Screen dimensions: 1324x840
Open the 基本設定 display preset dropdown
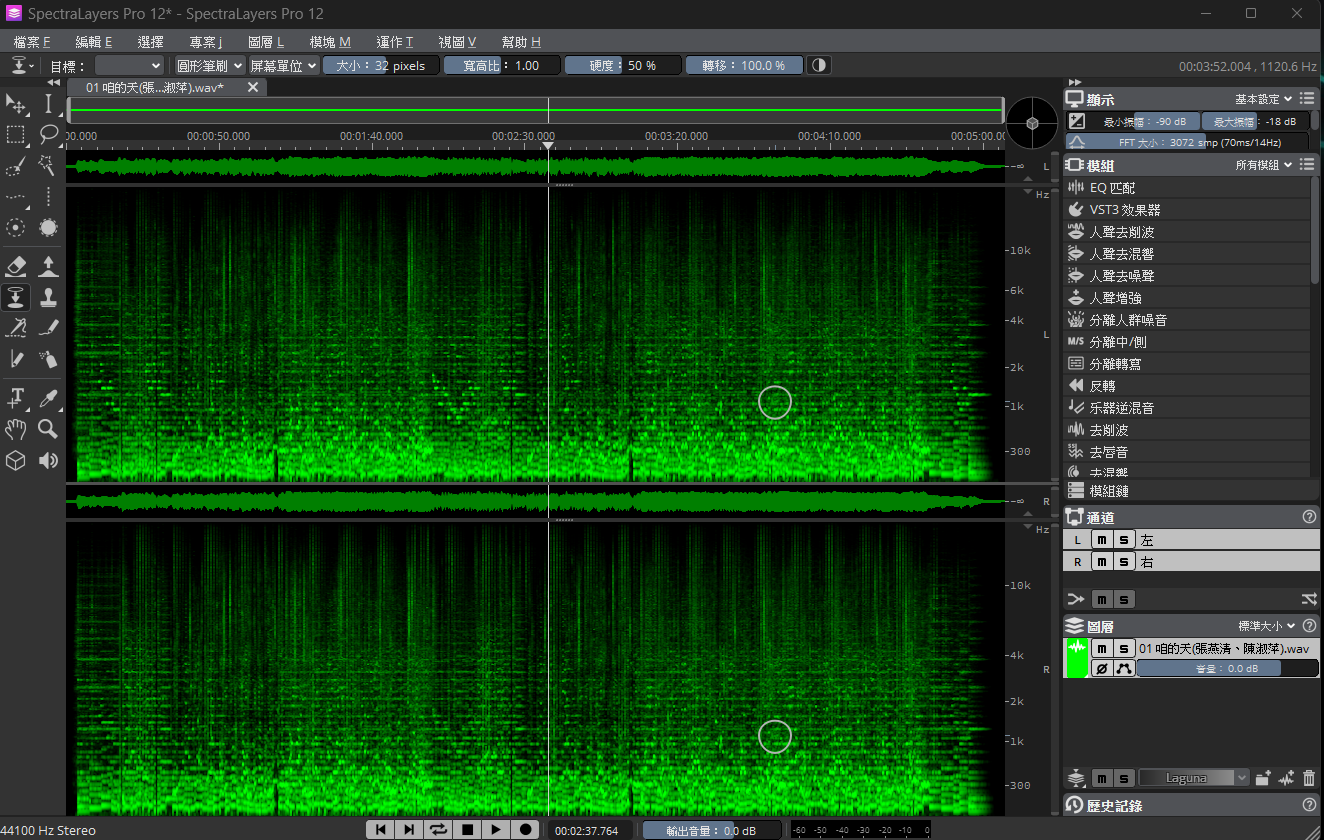[1263, 99]
